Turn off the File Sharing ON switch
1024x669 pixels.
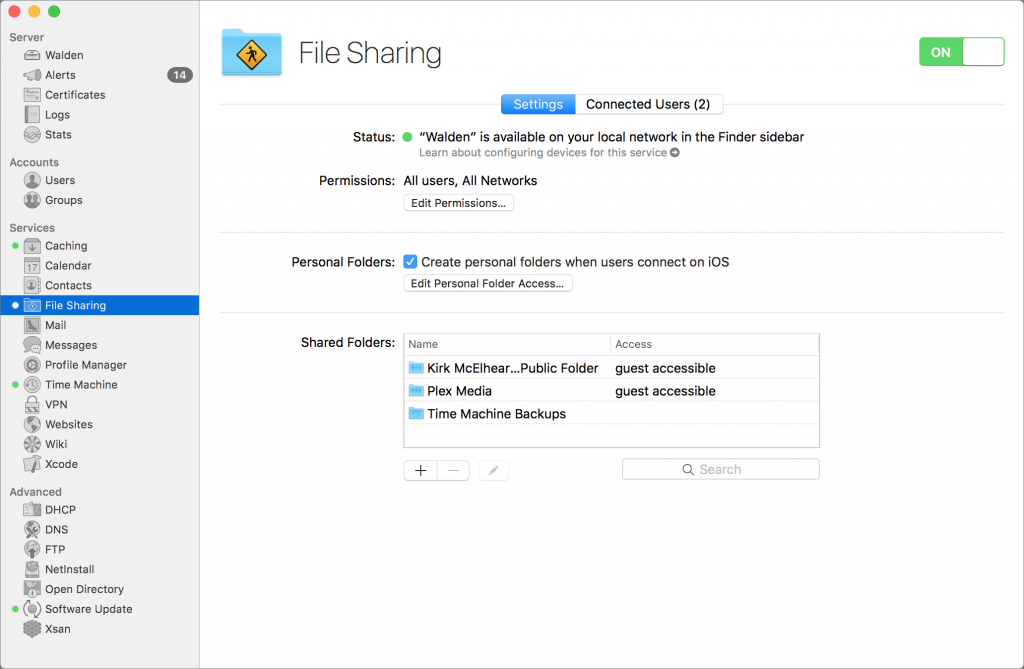[x=961, y=52]
